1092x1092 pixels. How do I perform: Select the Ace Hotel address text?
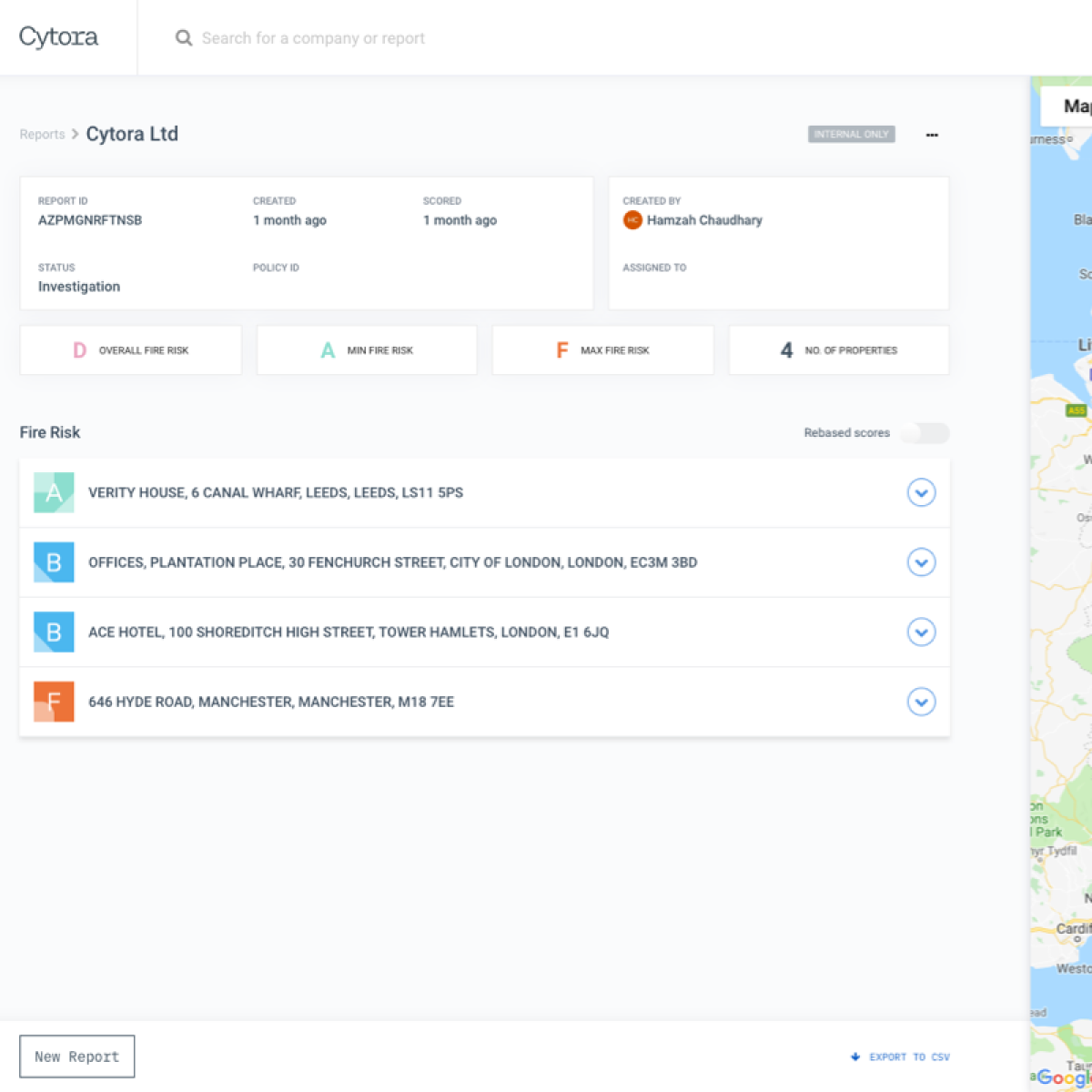pos(349,632)
